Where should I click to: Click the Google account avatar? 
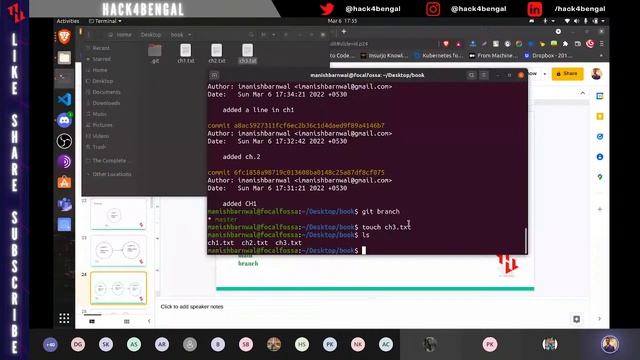596,74
